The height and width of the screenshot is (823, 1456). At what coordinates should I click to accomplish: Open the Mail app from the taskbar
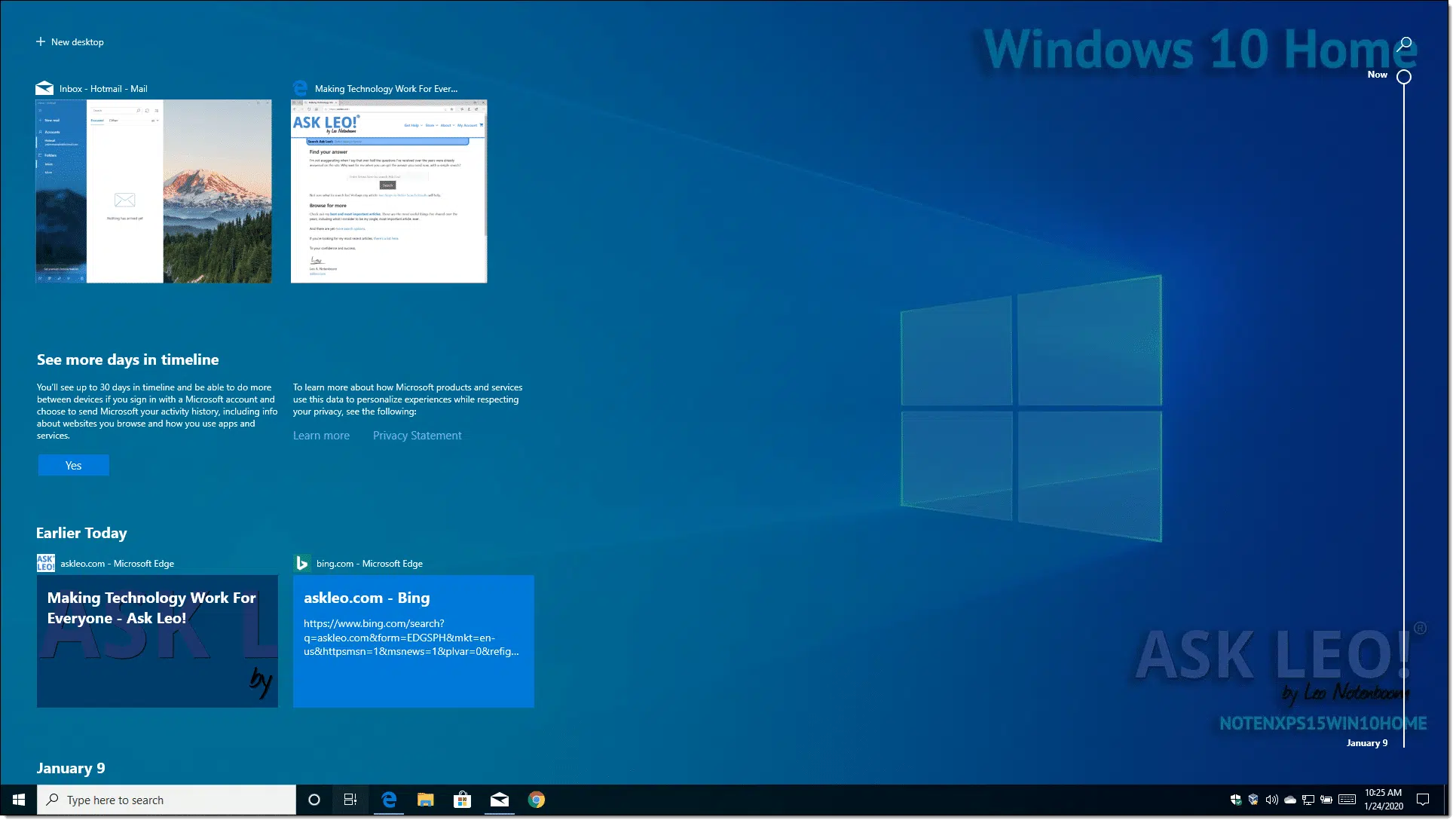click(499, 800)
